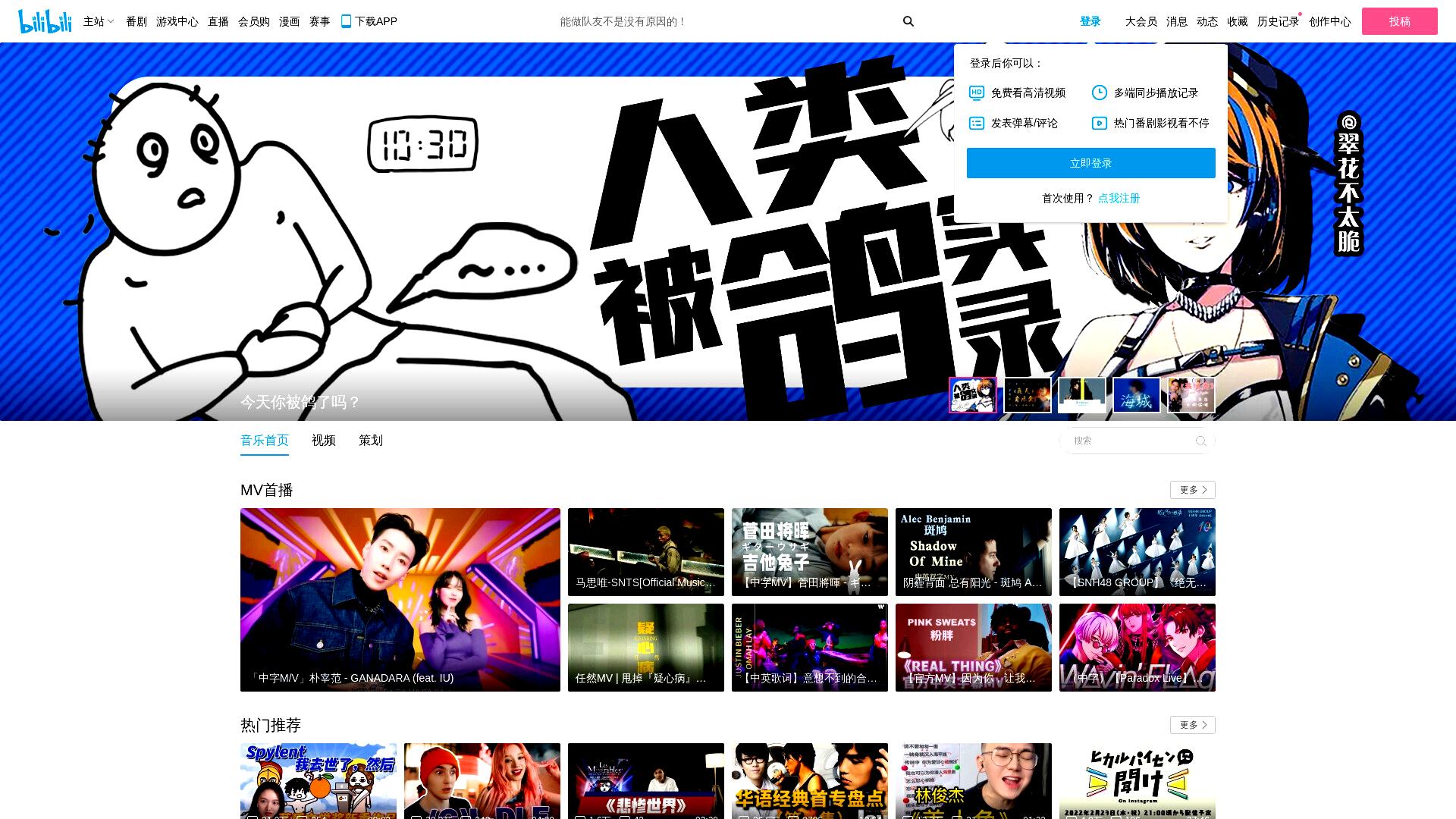The height and width of the screenshot is (819, 1456).
Task: Open 赛事 in navigation bar
Action: 320,21
